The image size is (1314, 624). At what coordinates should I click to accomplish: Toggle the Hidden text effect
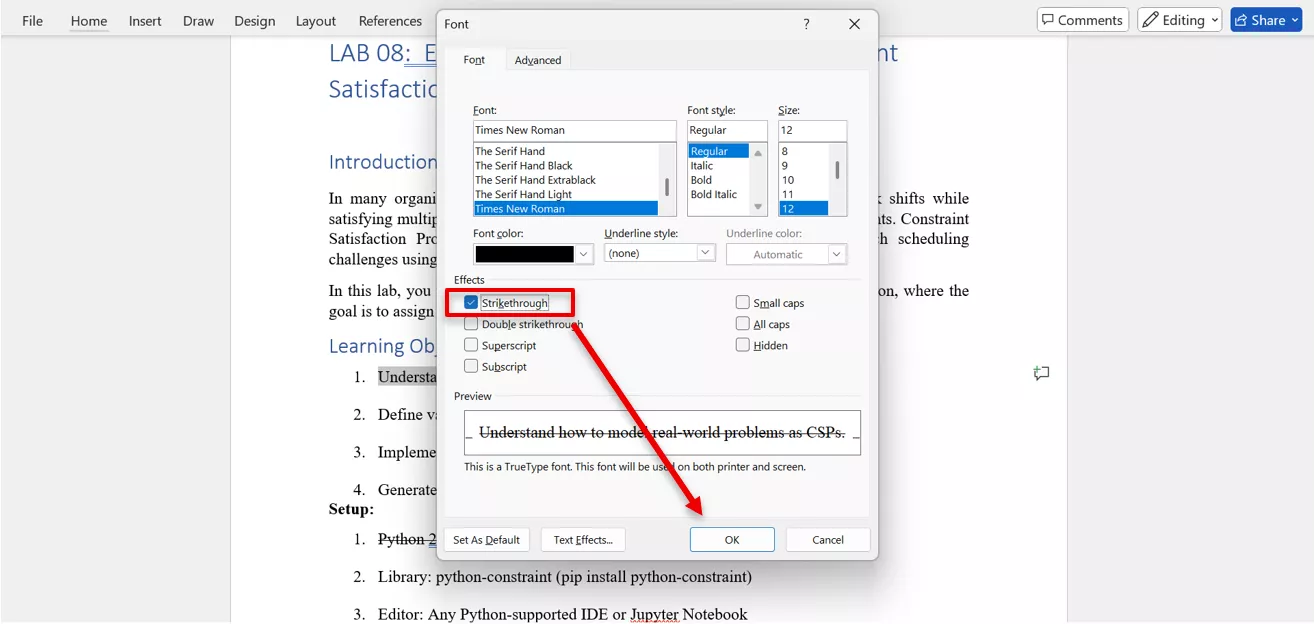743,344
